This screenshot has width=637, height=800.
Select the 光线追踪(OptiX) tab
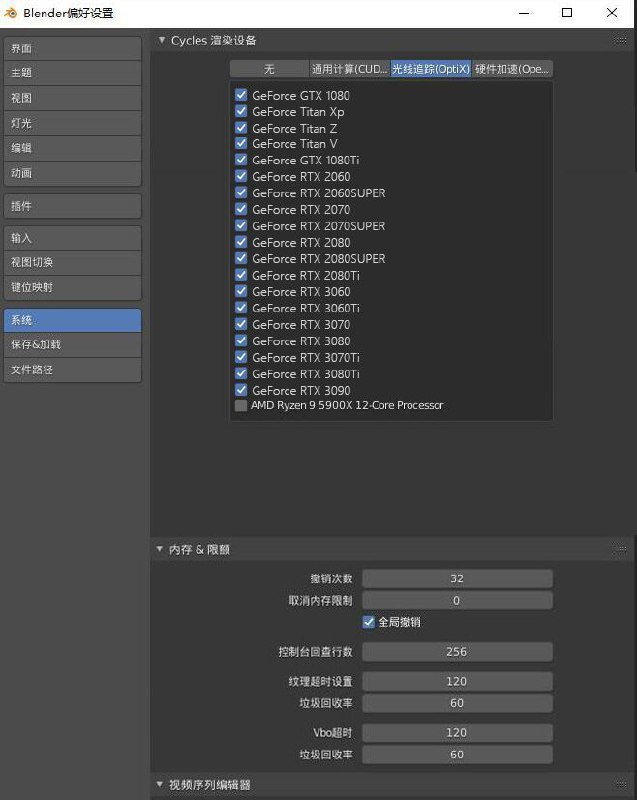tap(430, 69)
